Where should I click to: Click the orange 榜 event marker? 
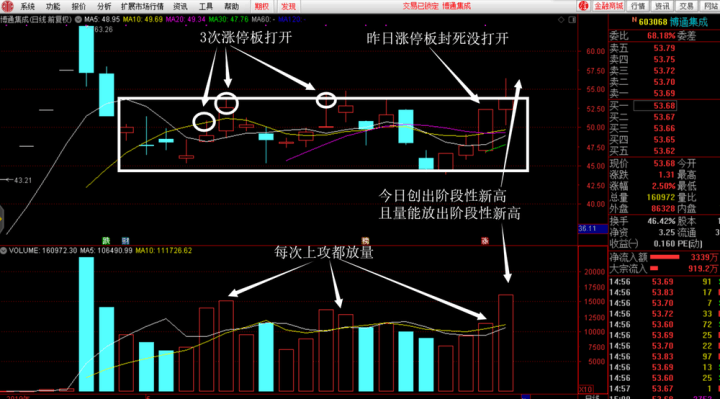pyautogui.click(x=365, y=241)
